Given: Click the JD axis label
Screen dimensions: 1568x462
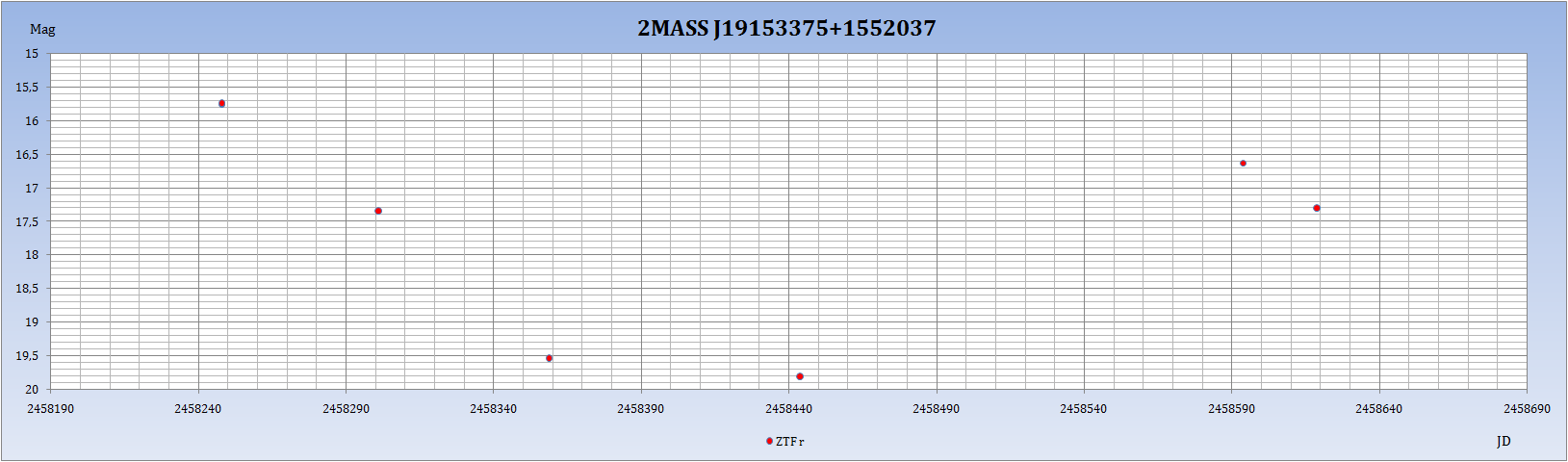Looking at the screenshot, I should [x=1504, y=441].
